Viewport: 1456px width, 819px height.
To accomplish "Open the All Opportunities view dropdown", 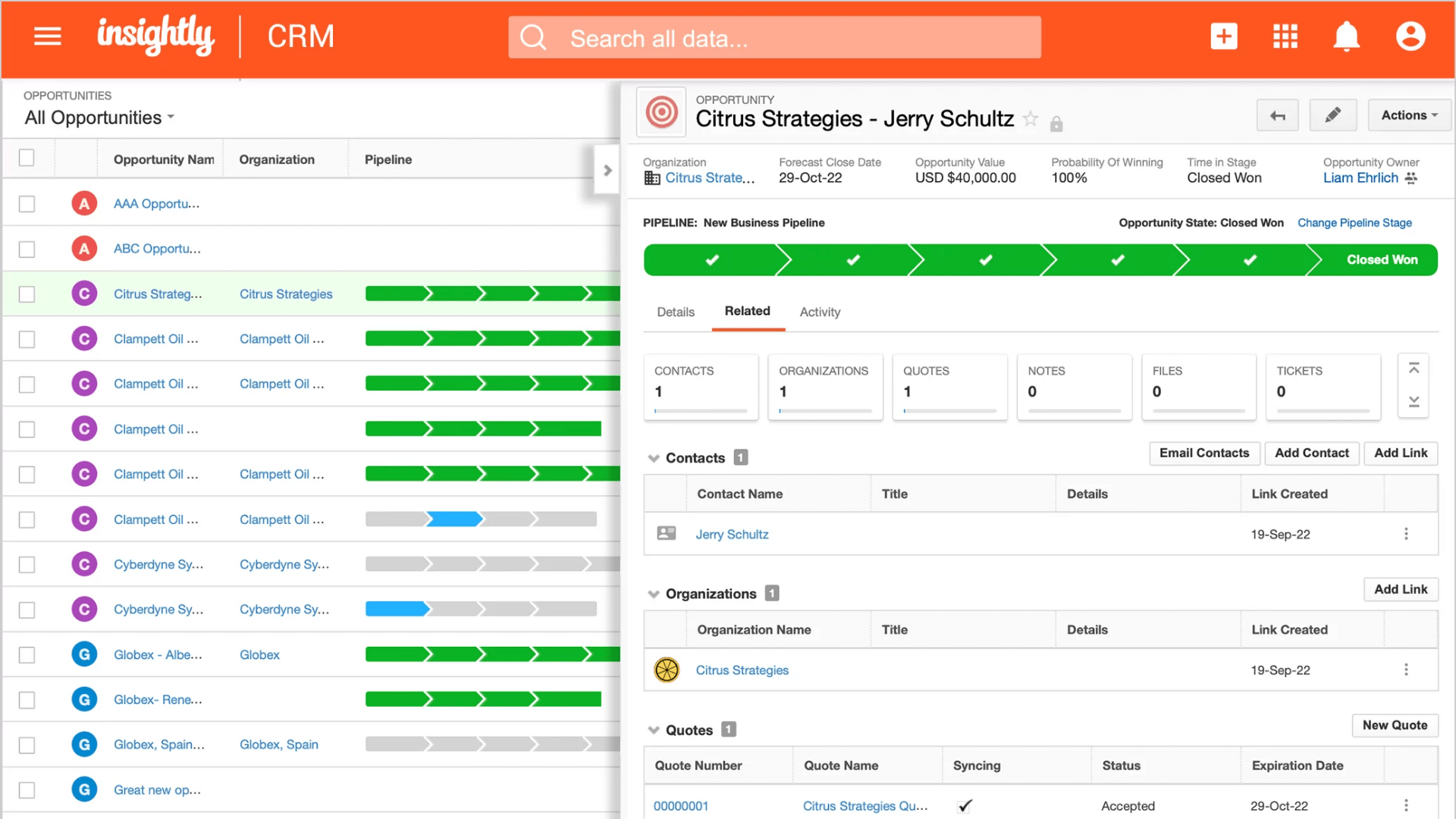I will point(99,118).
